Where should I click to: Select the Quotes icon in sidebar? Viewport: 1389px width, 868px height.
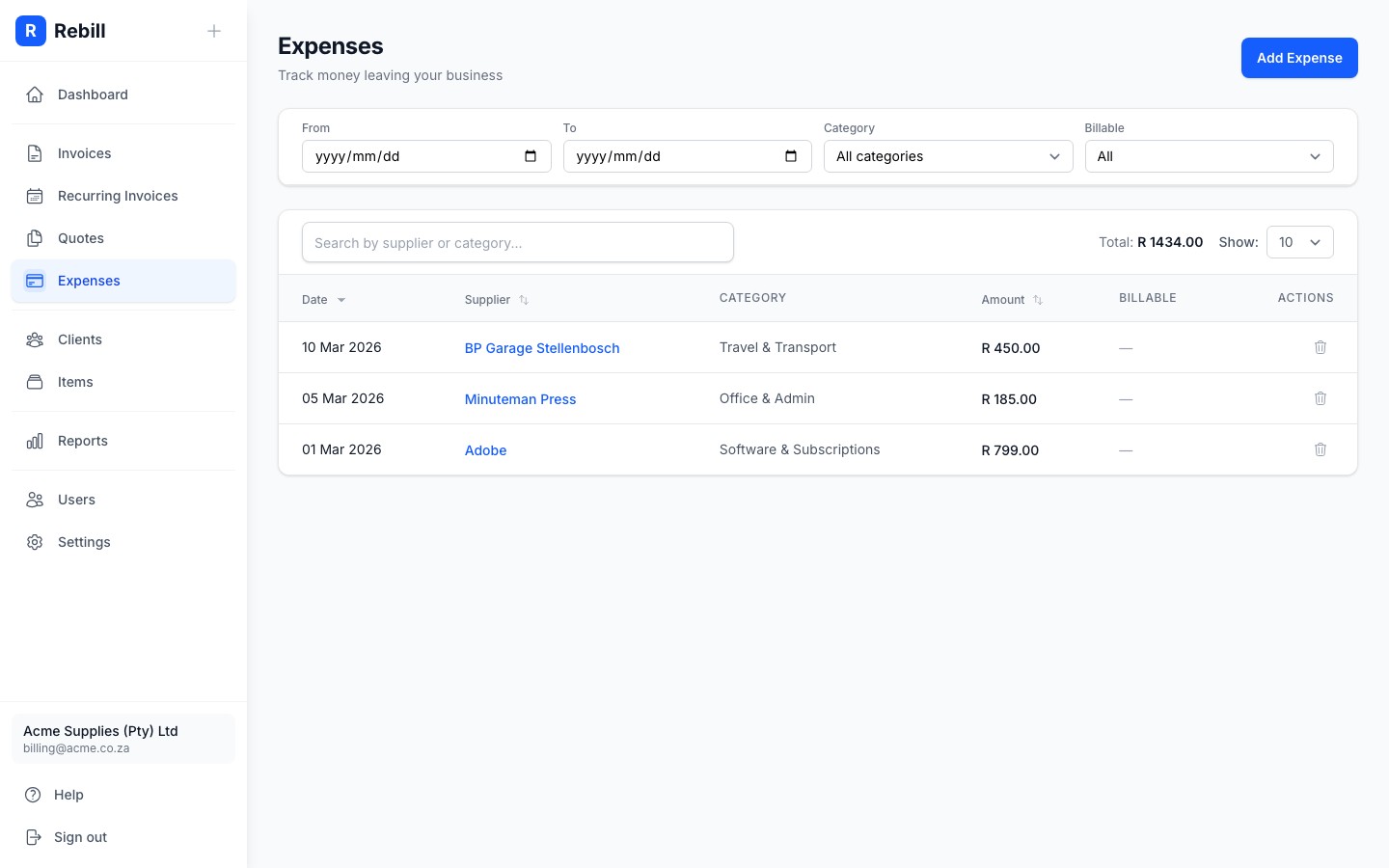click(x=35, y=238)
